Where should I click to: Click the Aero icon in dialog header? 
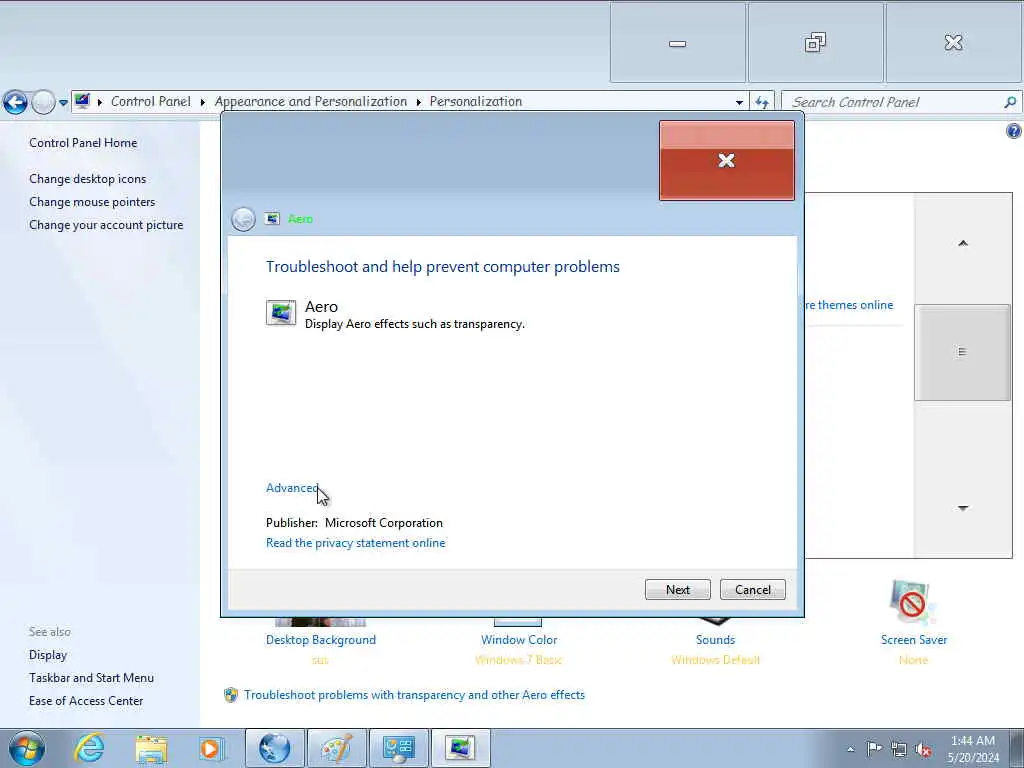tap(272, 219)
